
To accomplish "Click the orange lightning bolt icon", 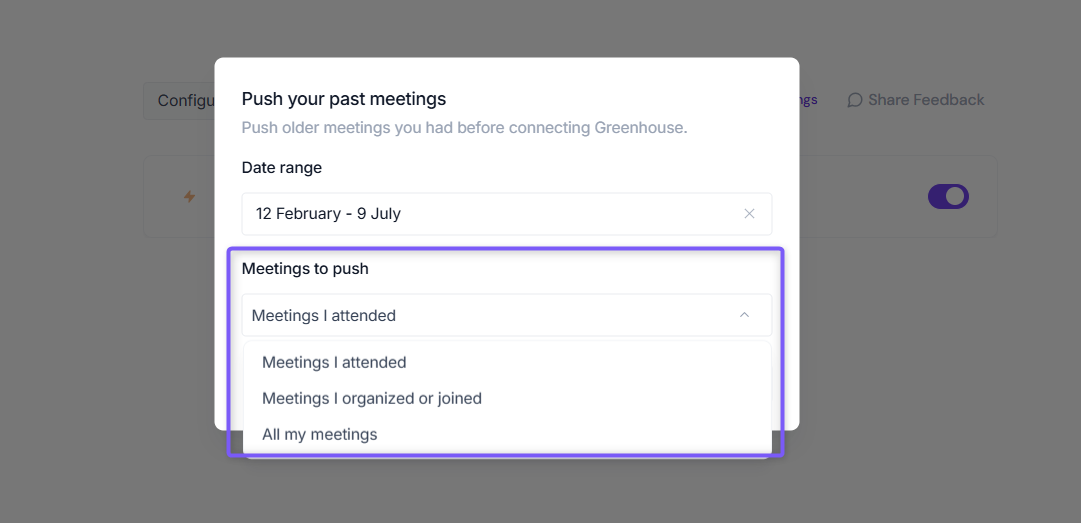I will (189, 197).
